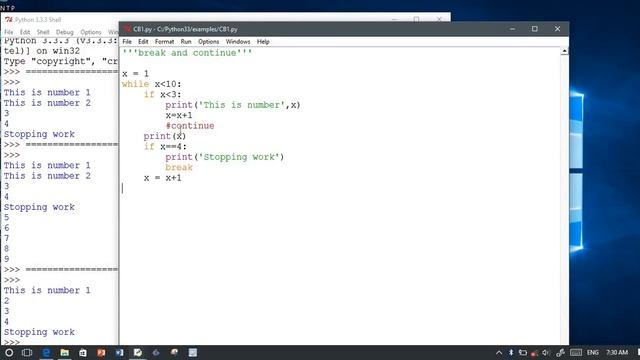Open the network connection tray icon

560,352
